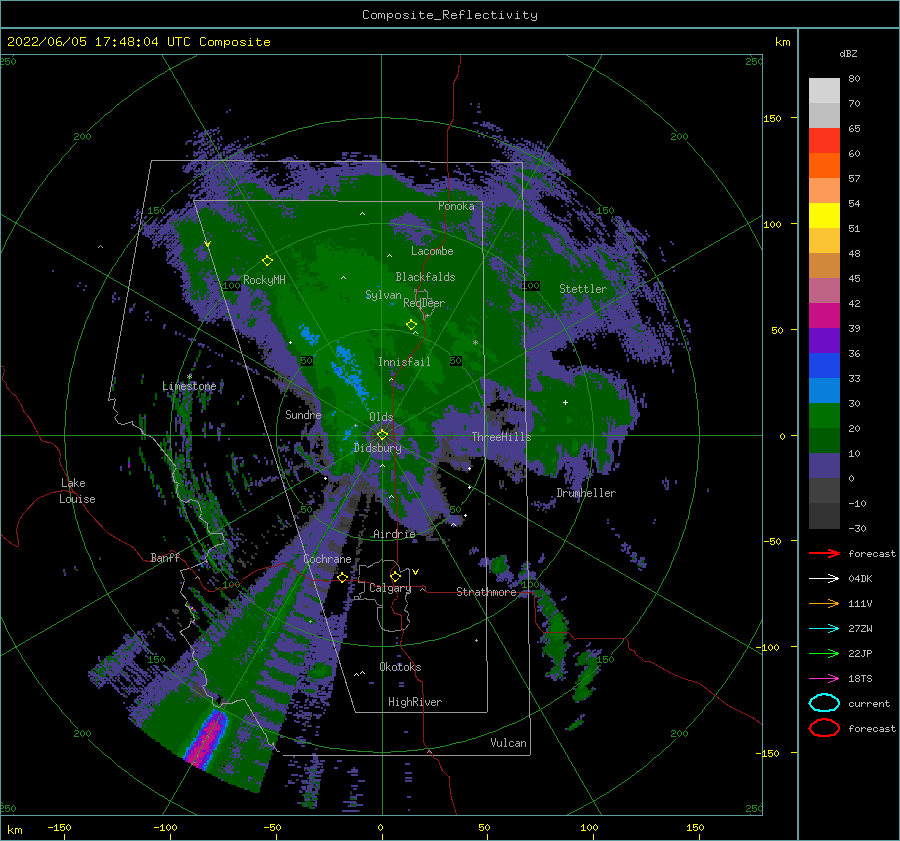Click the HighRiver label
Image resolution: width=900 pixels, height=841 pixels.
click(x=414, y=702)
